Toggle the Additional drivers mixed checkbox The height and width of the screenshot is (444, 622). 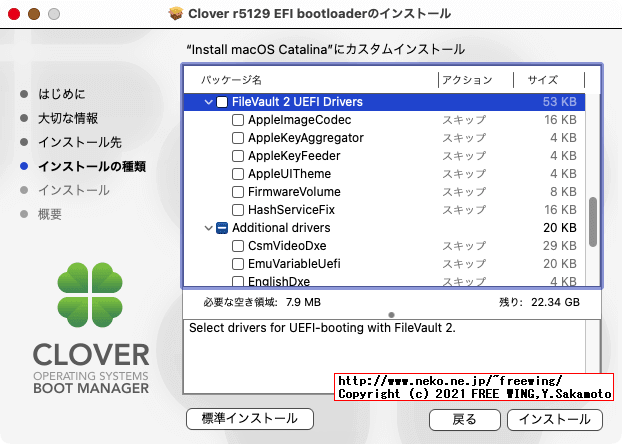click(x=222, y=228)
